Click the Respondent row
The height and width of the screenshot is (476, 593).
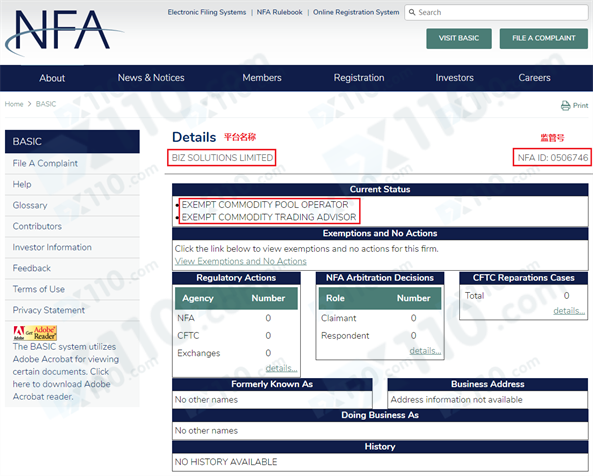tap(380, 336)
